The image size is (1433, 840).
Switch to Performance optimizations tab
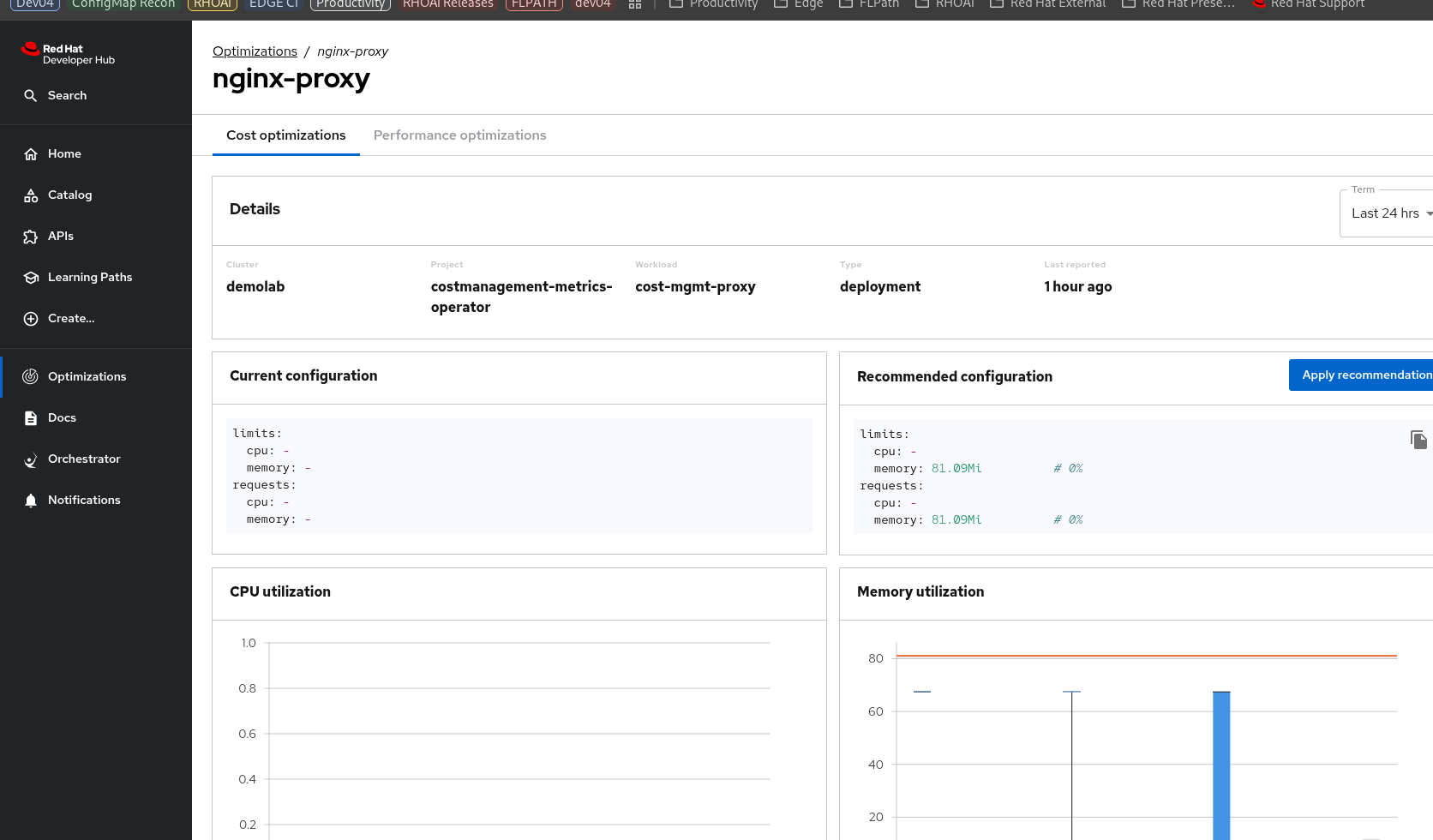point(459,135)
